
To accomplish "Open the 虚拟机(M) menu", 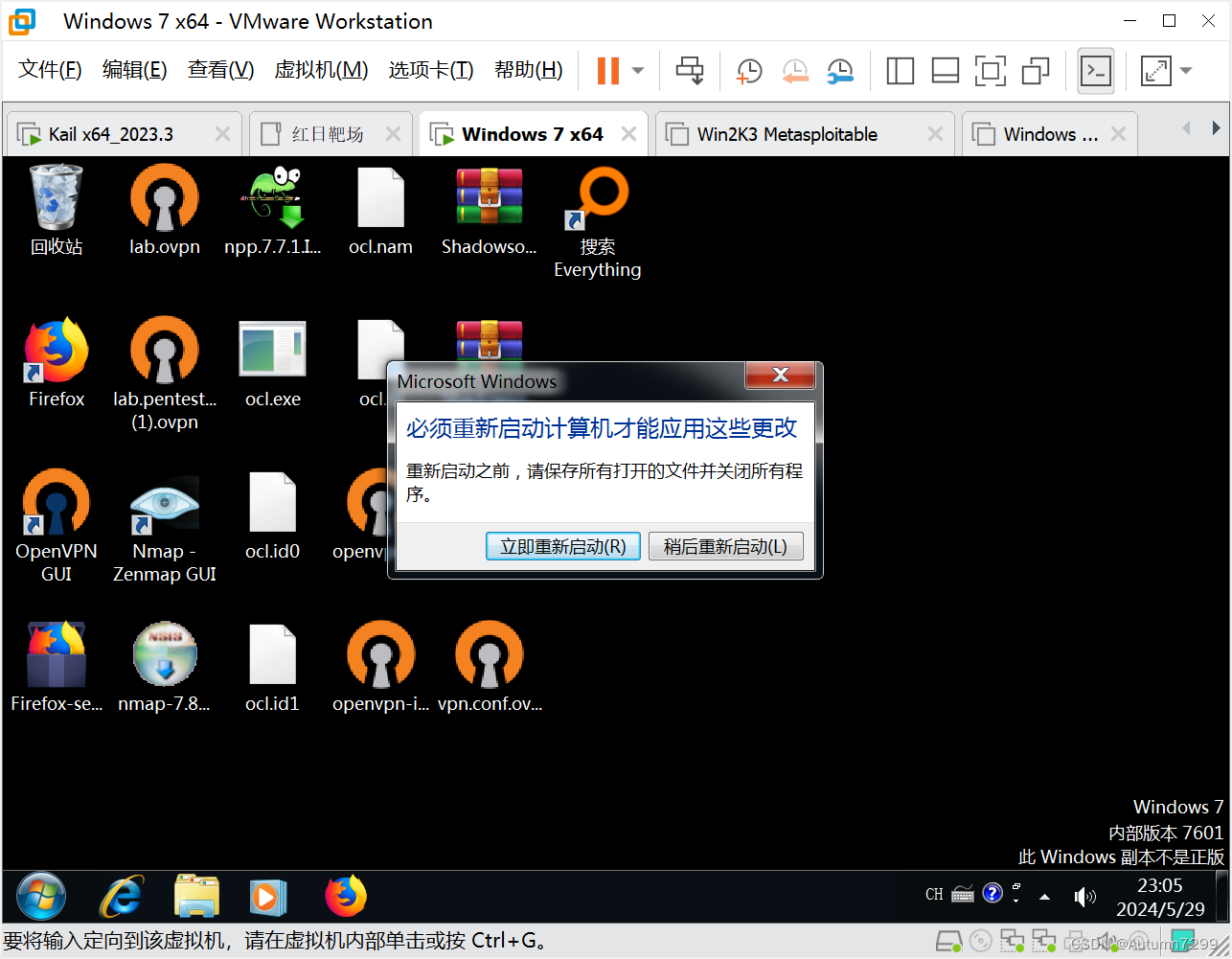I will [321, 70].
